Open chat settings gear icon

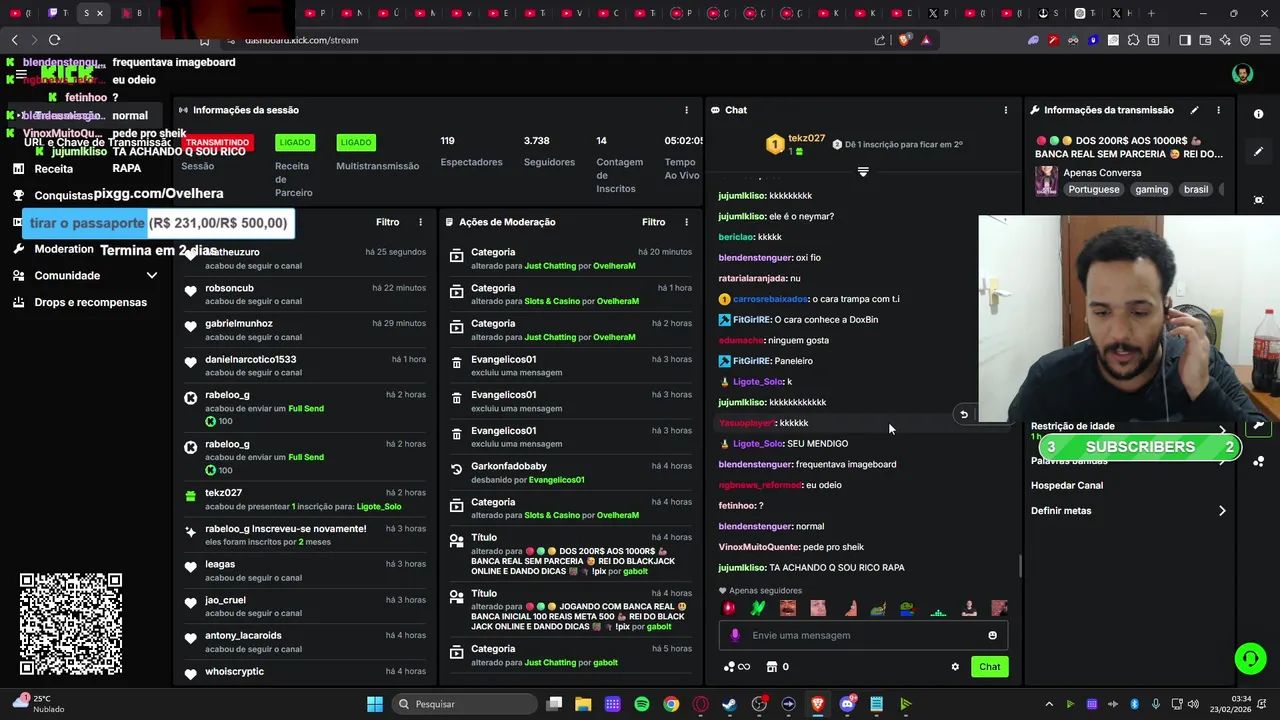click(955, 667)
